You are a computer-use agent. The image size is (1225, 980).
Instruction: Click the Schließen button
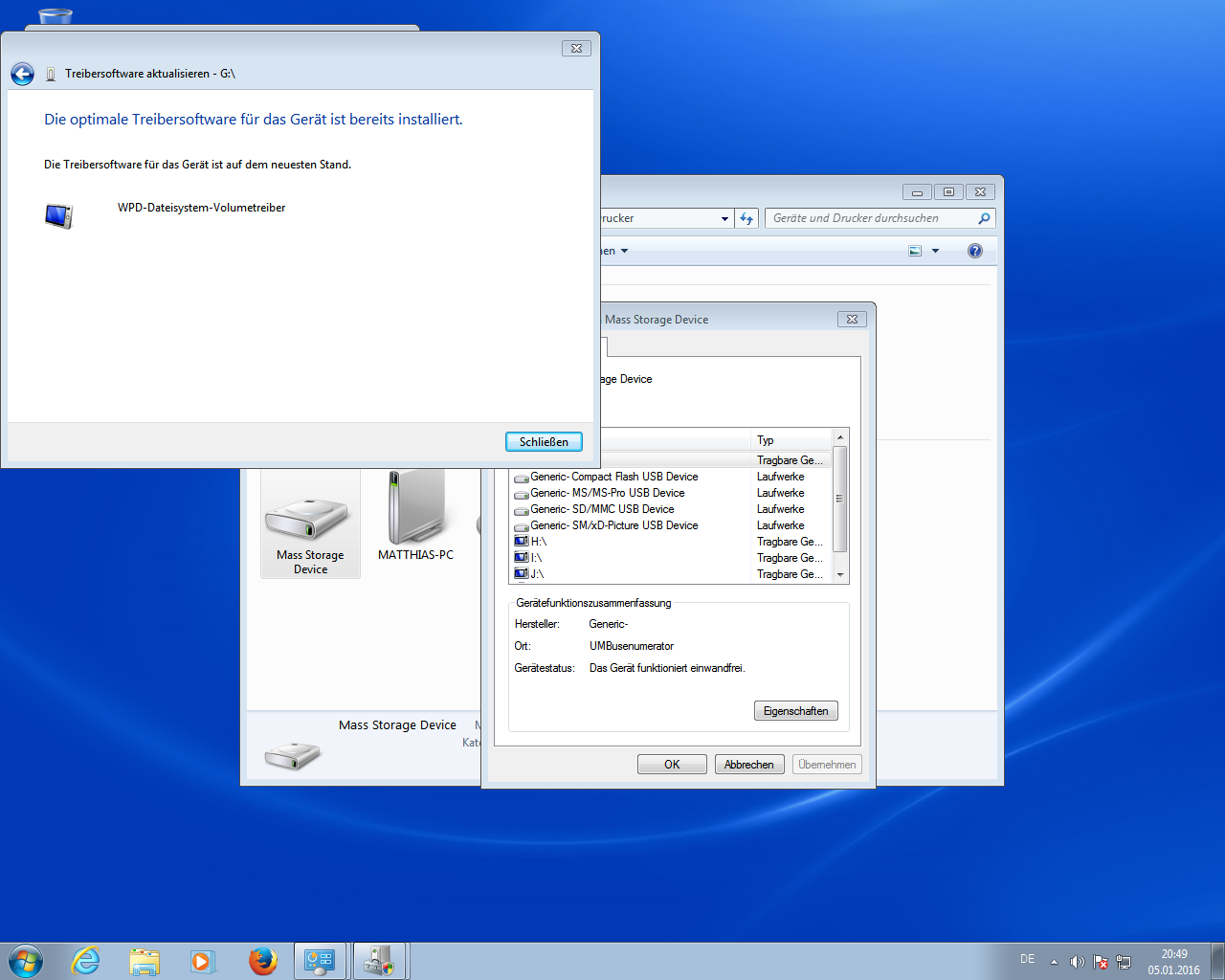pyautogui.click(x=544, y=441)
